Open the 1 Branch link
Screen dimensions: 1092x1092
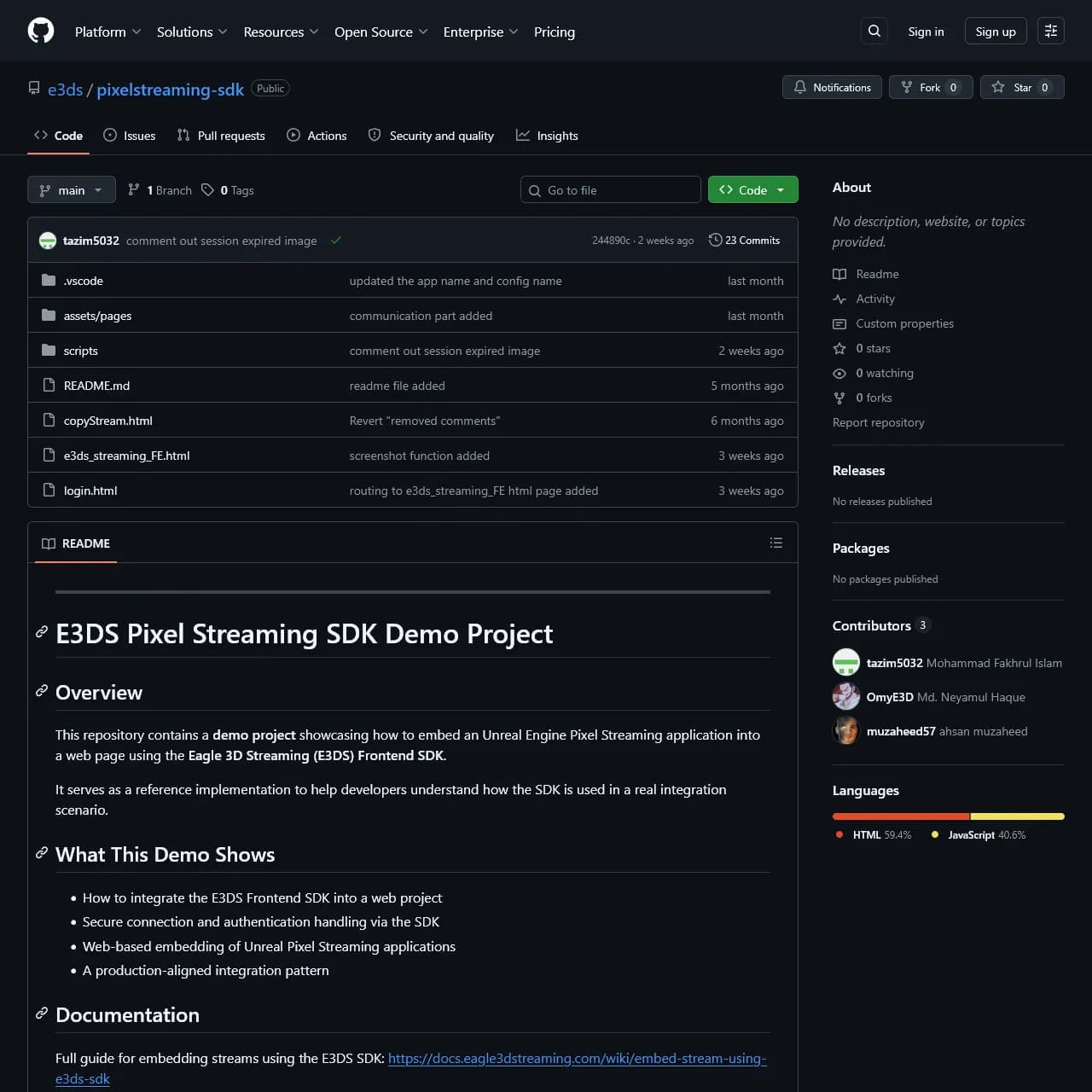160,190
